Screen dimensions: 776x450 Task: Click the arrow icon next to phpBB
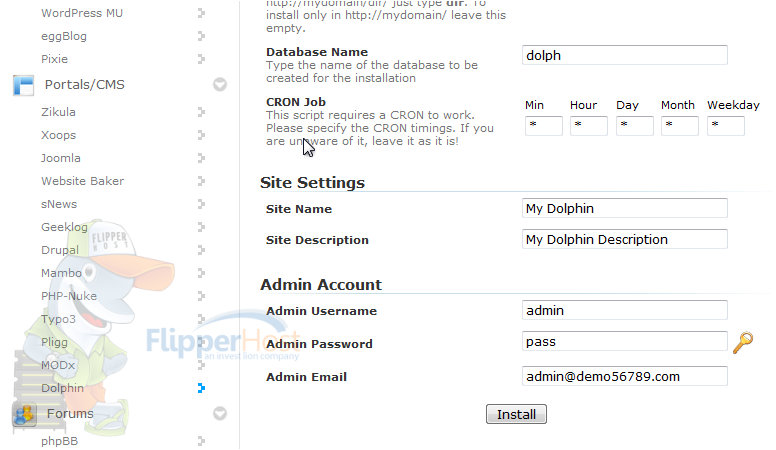click(201, 441)
